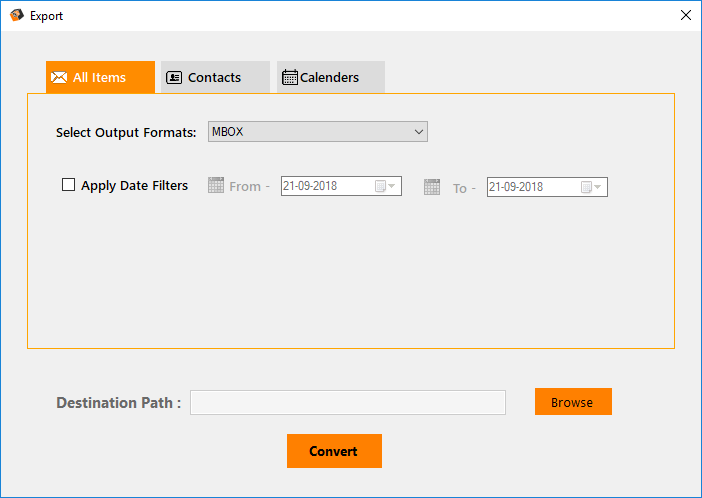Click the Convert button

pyautogui.click(x=334, y=451)
